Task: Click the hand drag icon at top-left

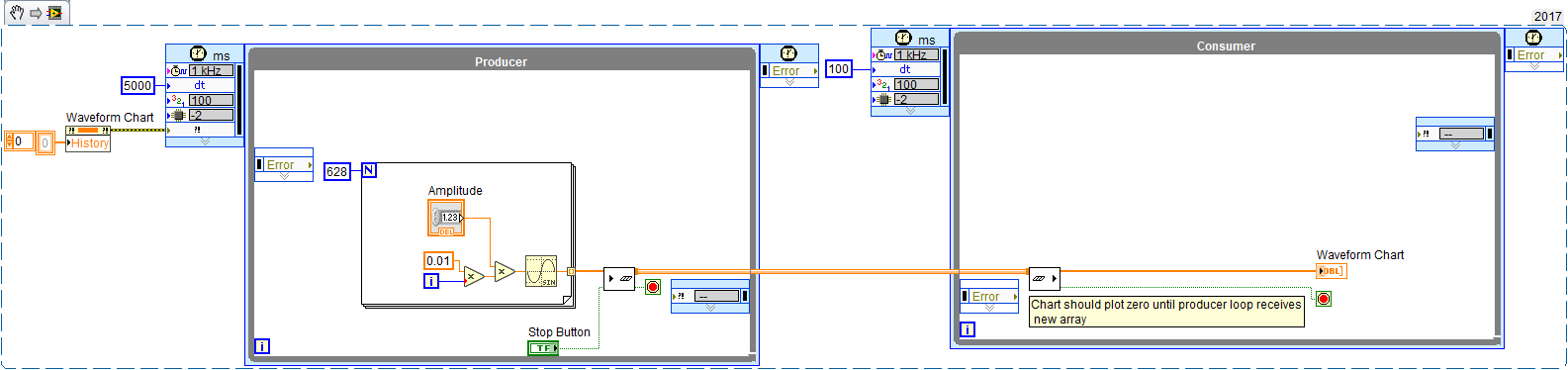Action: pyautogui.click(x=17, y=13)
